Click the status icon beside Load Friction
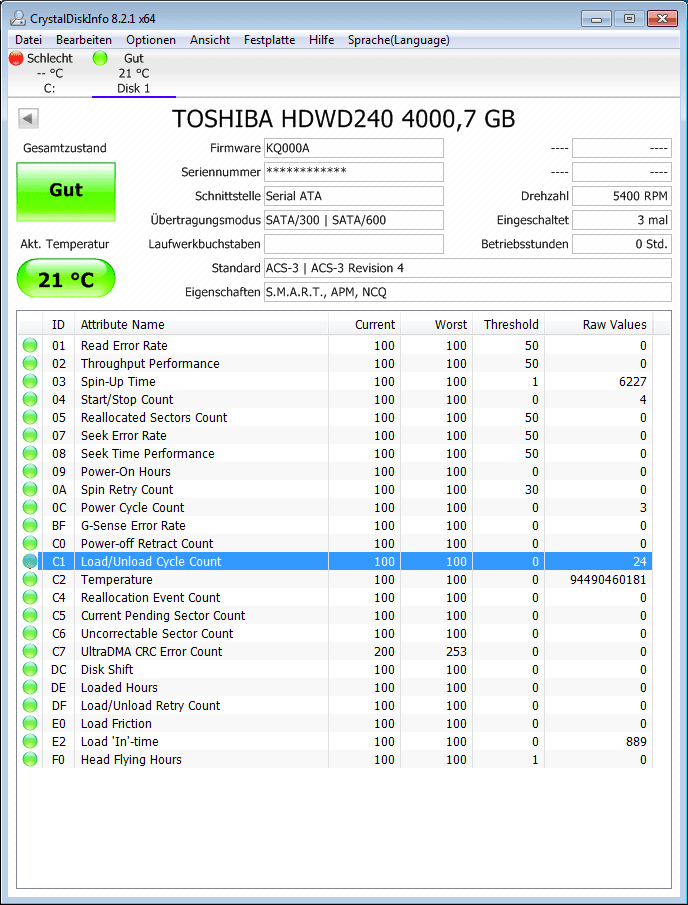 click(x=30, y=724)
